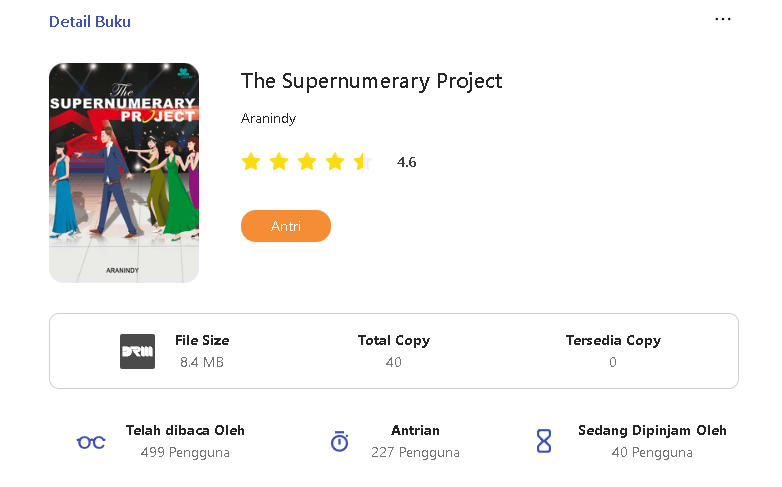Click the 227 Pengguna queue count
This screenshot has height=487, width=782.
[x=415, y=453]
